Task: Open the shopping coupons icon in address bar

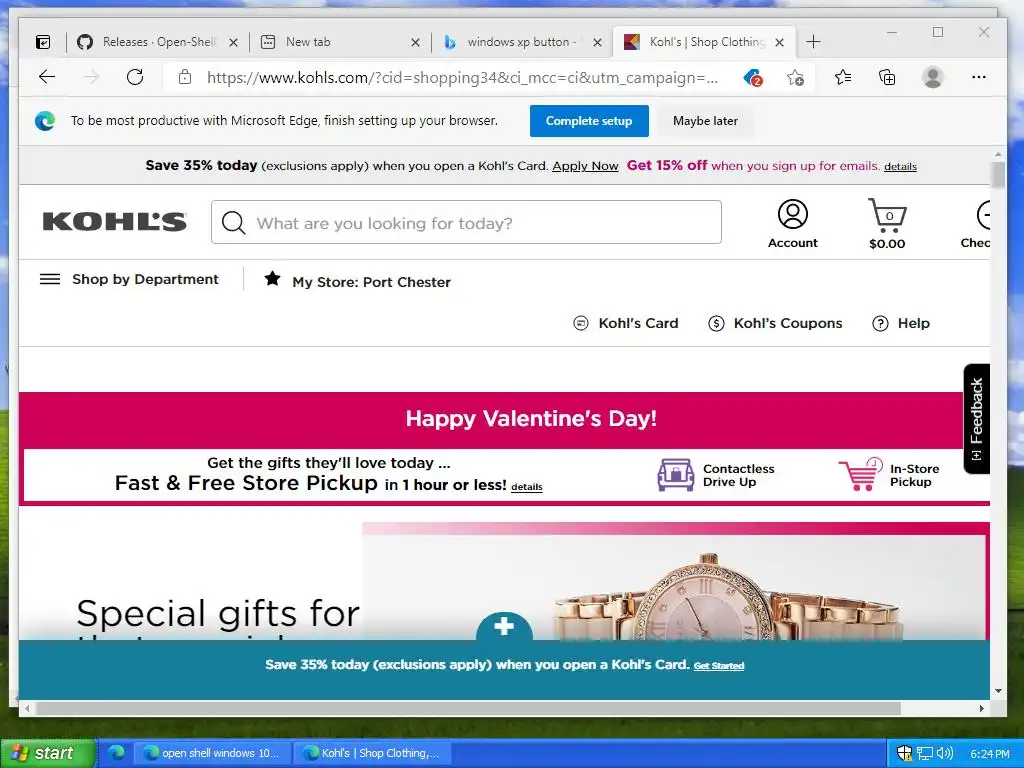Action: (x=753, y=78)
